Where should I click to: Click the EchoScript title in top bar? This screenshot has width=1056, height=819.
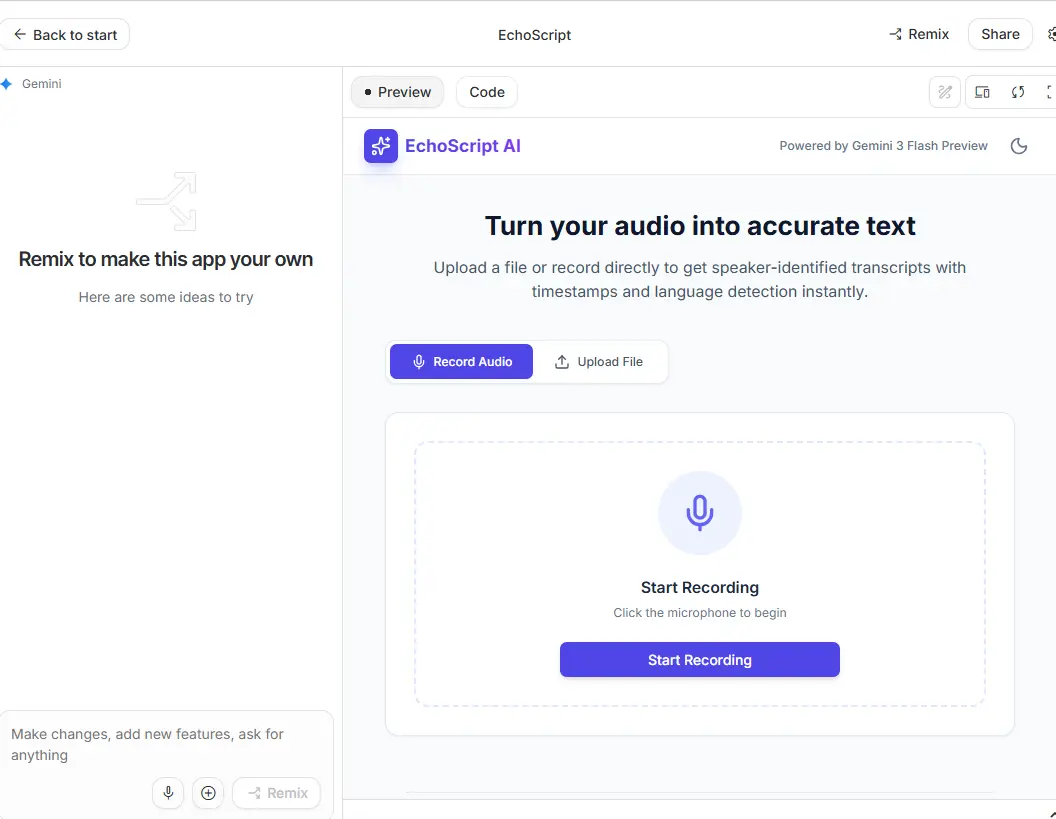point(534,35)
